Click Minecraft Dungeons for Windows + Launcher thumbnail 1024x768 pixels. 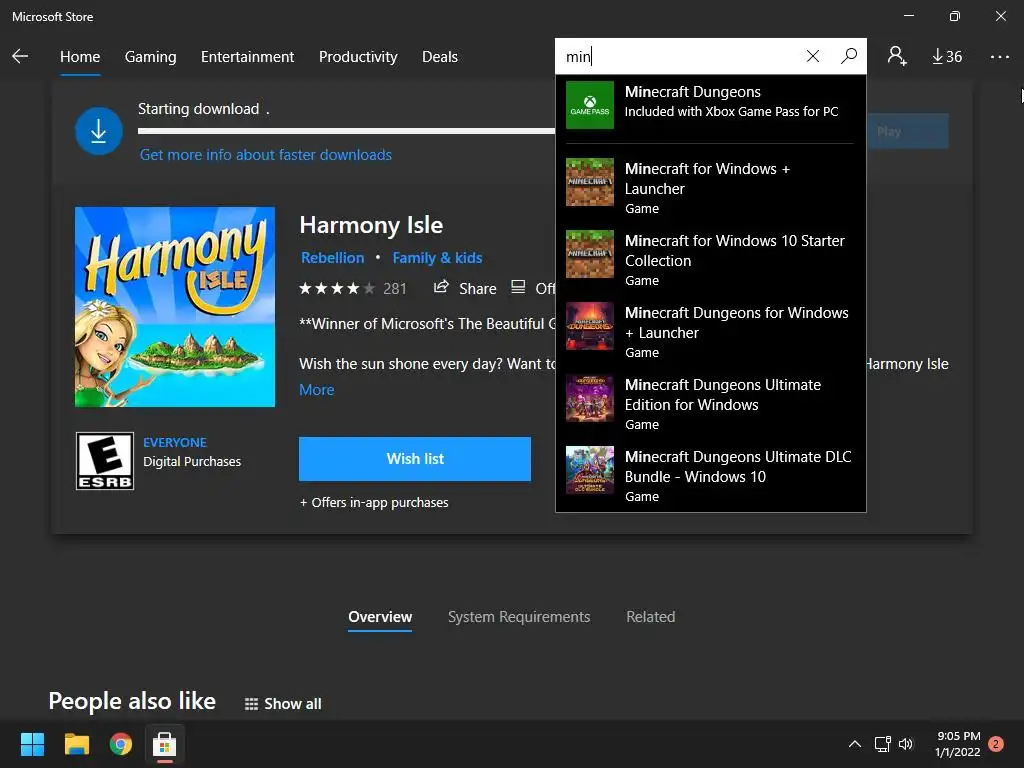[590, 326]
